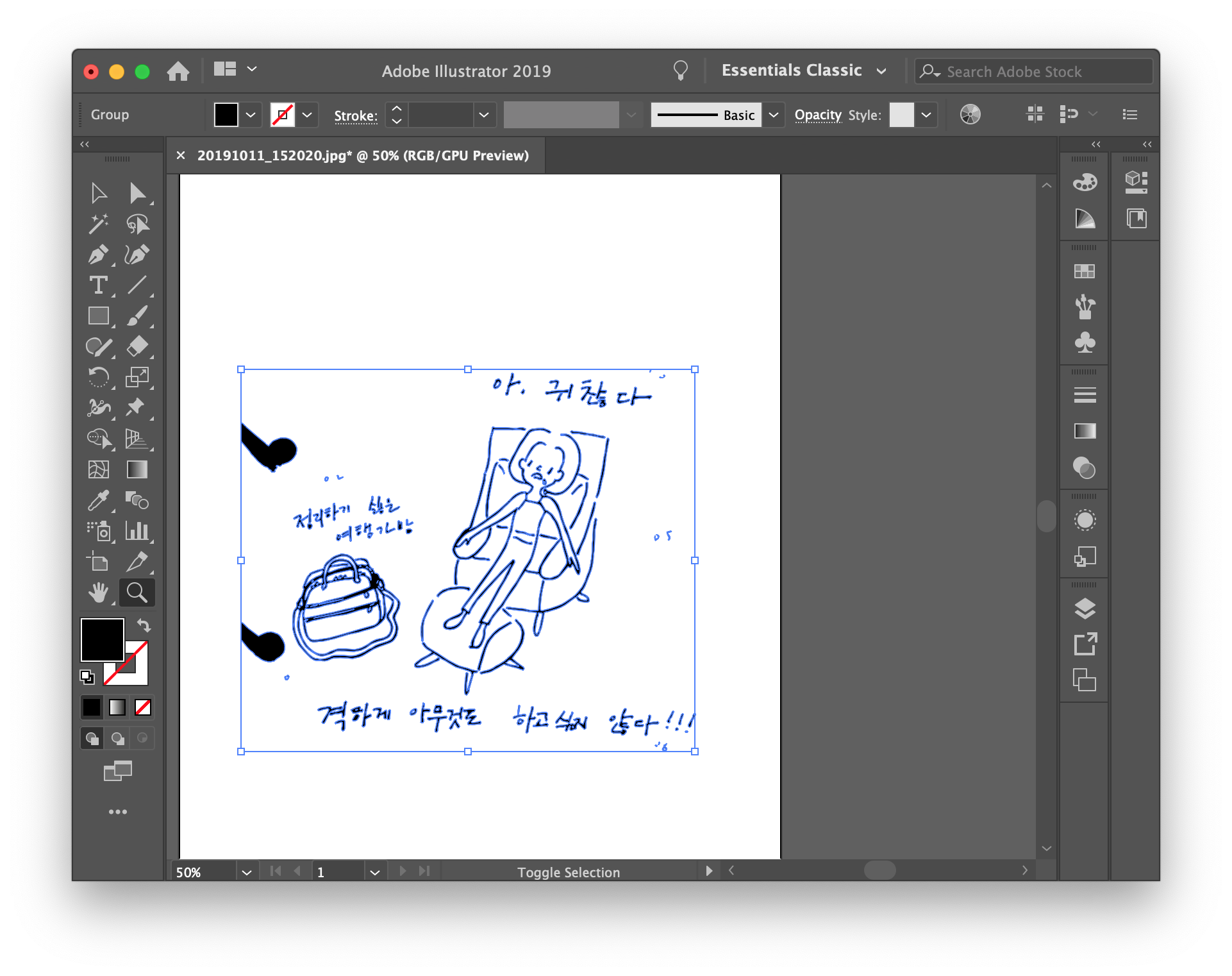1232x976 pixels.
Task: Set paint mode to None
Action: pyautogui.click(x=143, y=707)
